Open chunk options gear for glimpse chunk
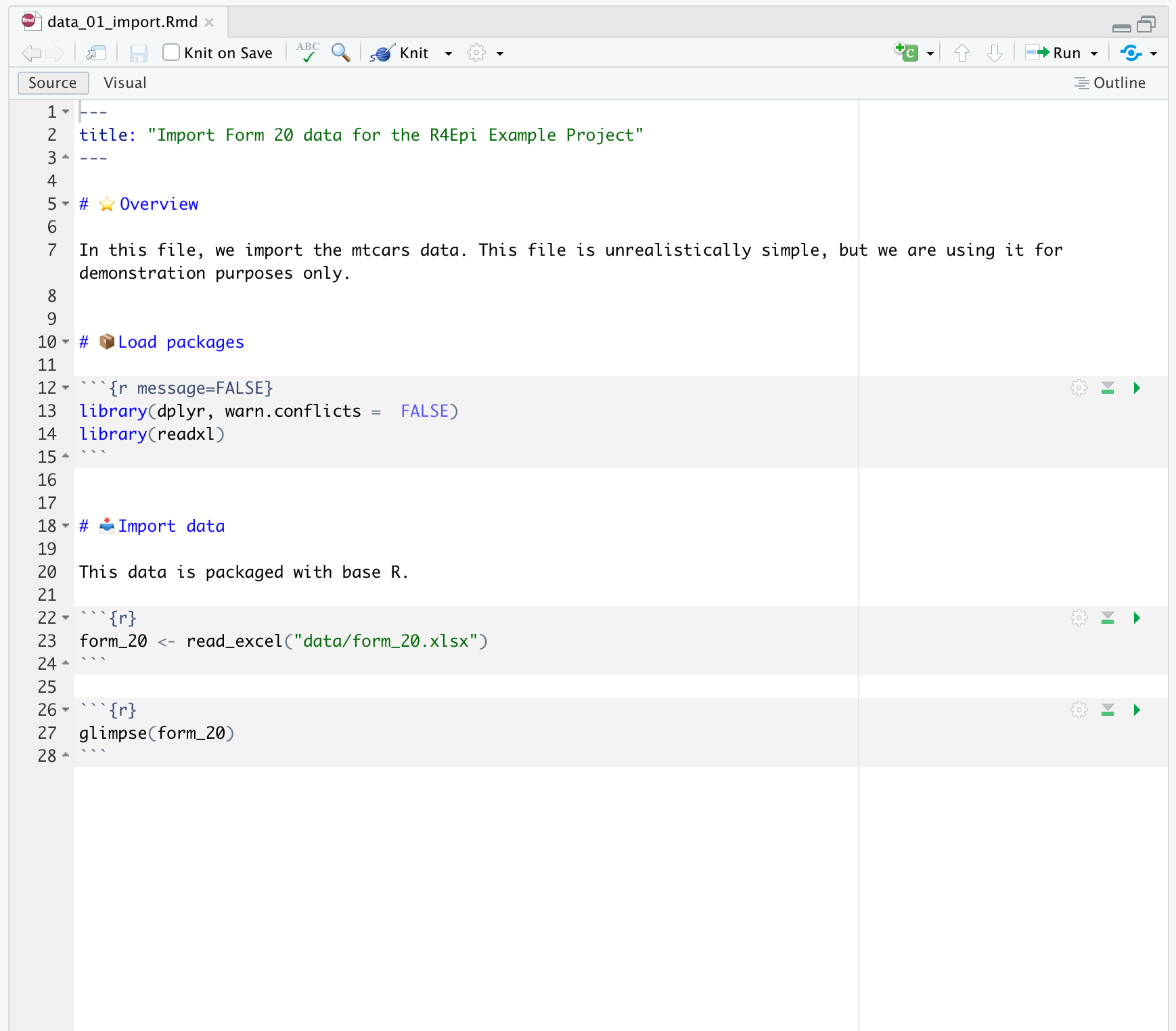Screen dimensions: 1176x1031 1079,710
